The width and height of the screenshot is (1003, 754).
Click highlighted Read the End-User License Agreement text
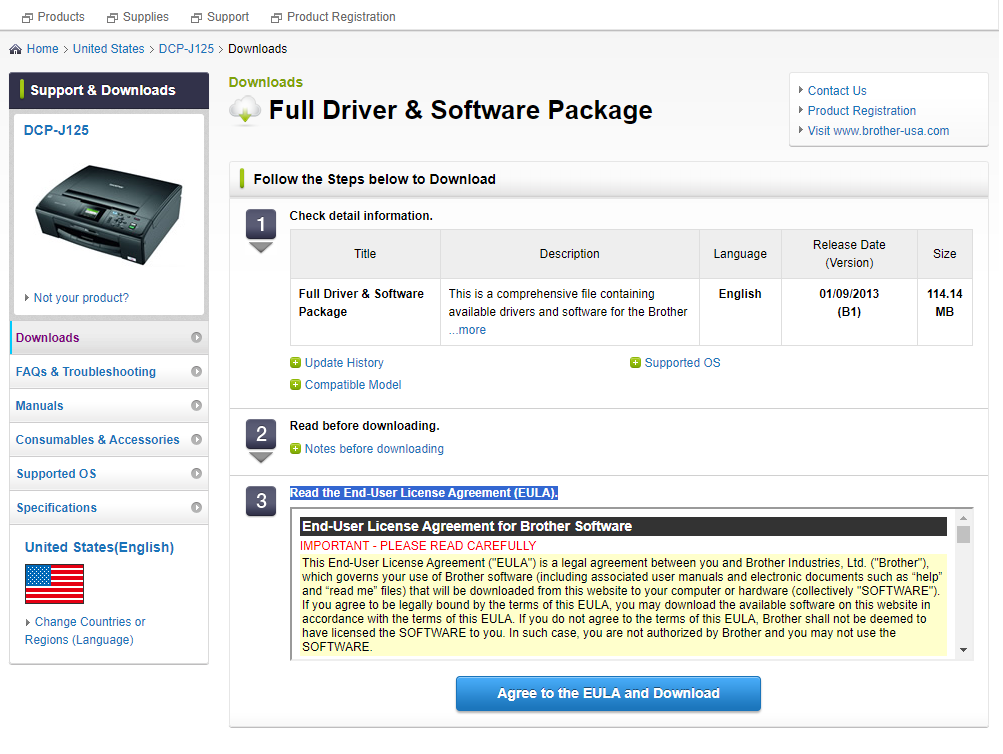(x=423, y=493)
